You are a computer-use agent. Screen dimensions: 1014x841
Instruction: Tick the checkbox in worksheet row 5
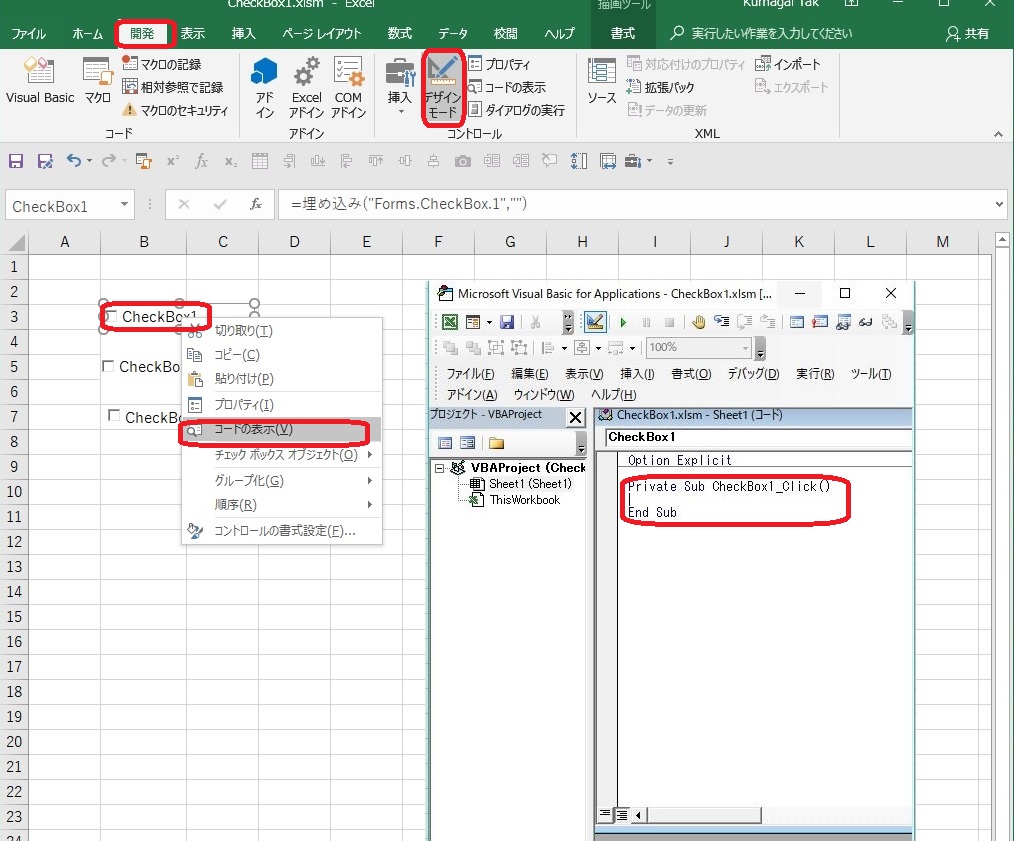108,366
